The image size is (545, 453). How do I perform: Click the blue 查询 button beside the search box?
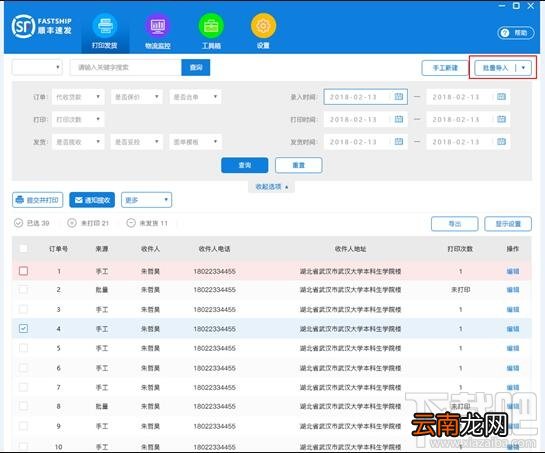tap(196, 67)
